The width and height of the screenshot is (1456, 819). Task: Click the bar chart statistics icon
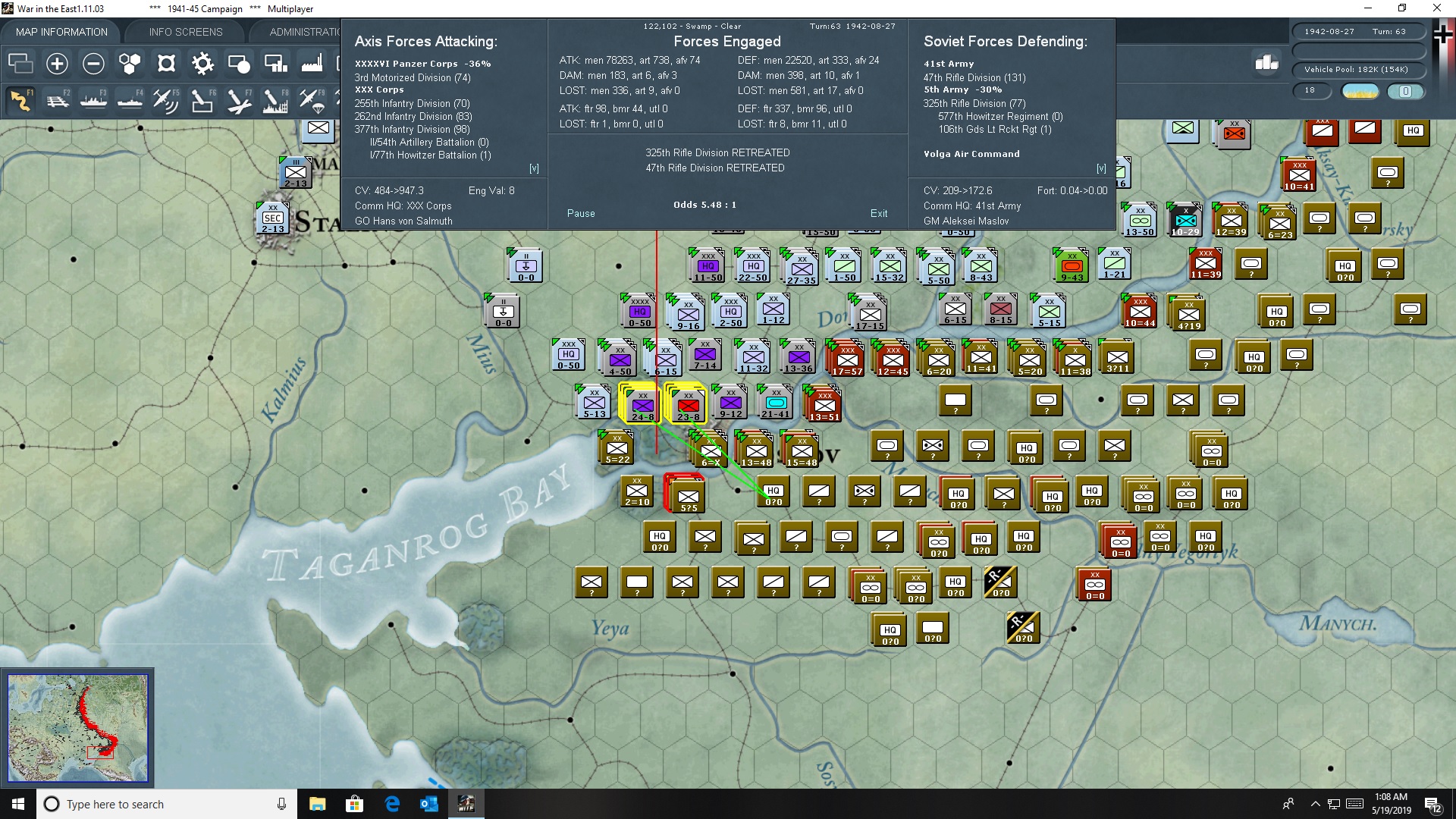pos(1266,62)
